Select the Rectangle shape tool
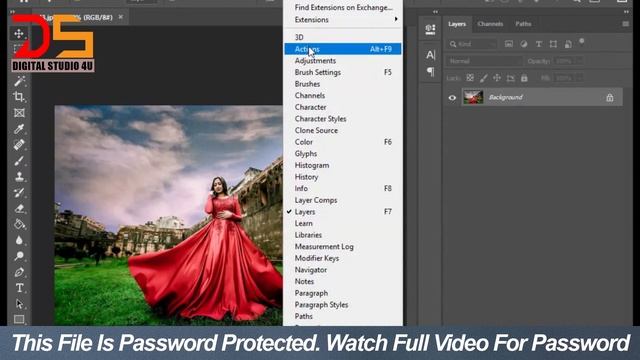The height and width of the screenshot is (360, 640). (x=19, y=319)
